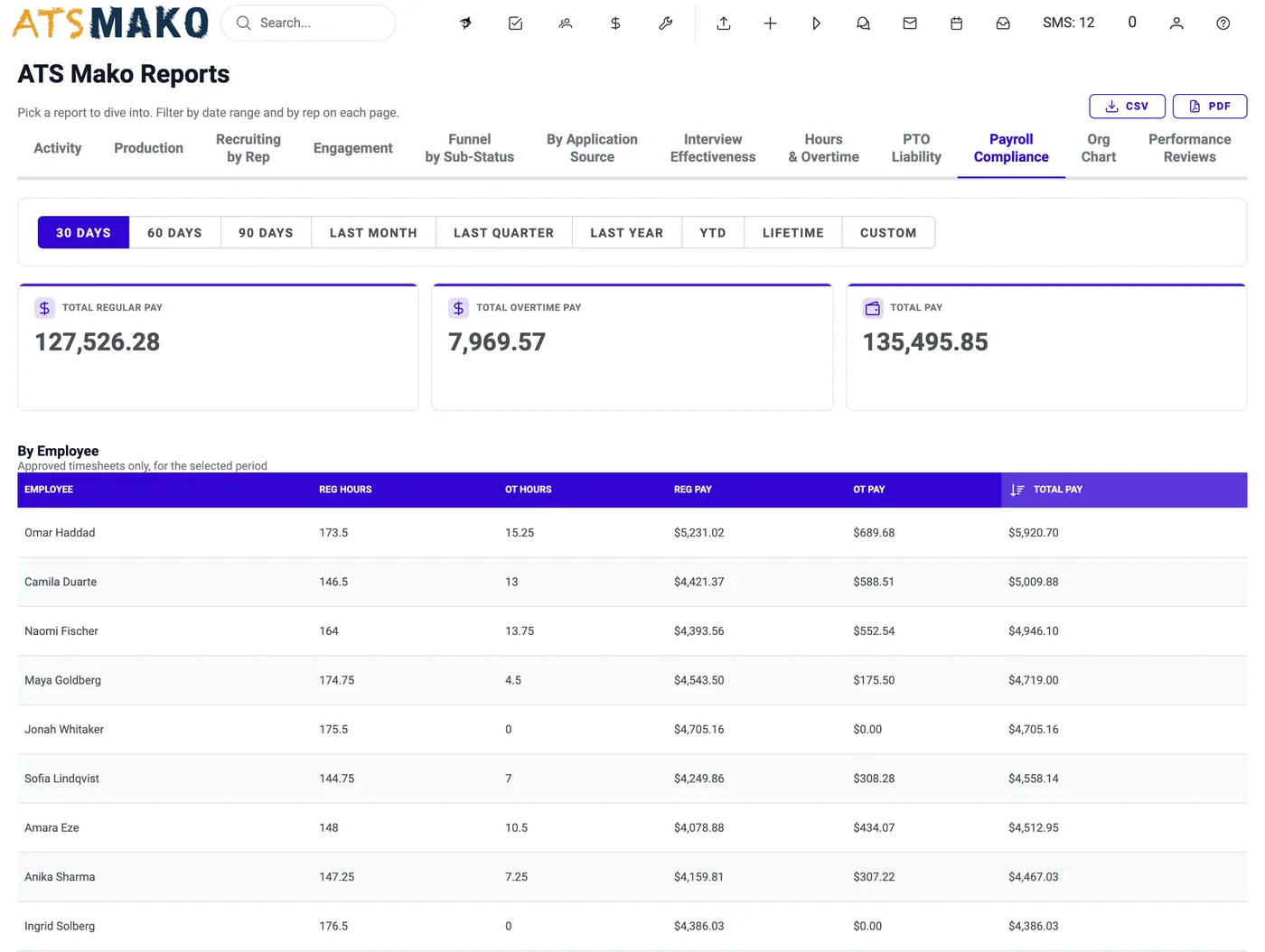Open the Engagement tab
This screenshot has width=1265, height=952.
click(353, 148)
